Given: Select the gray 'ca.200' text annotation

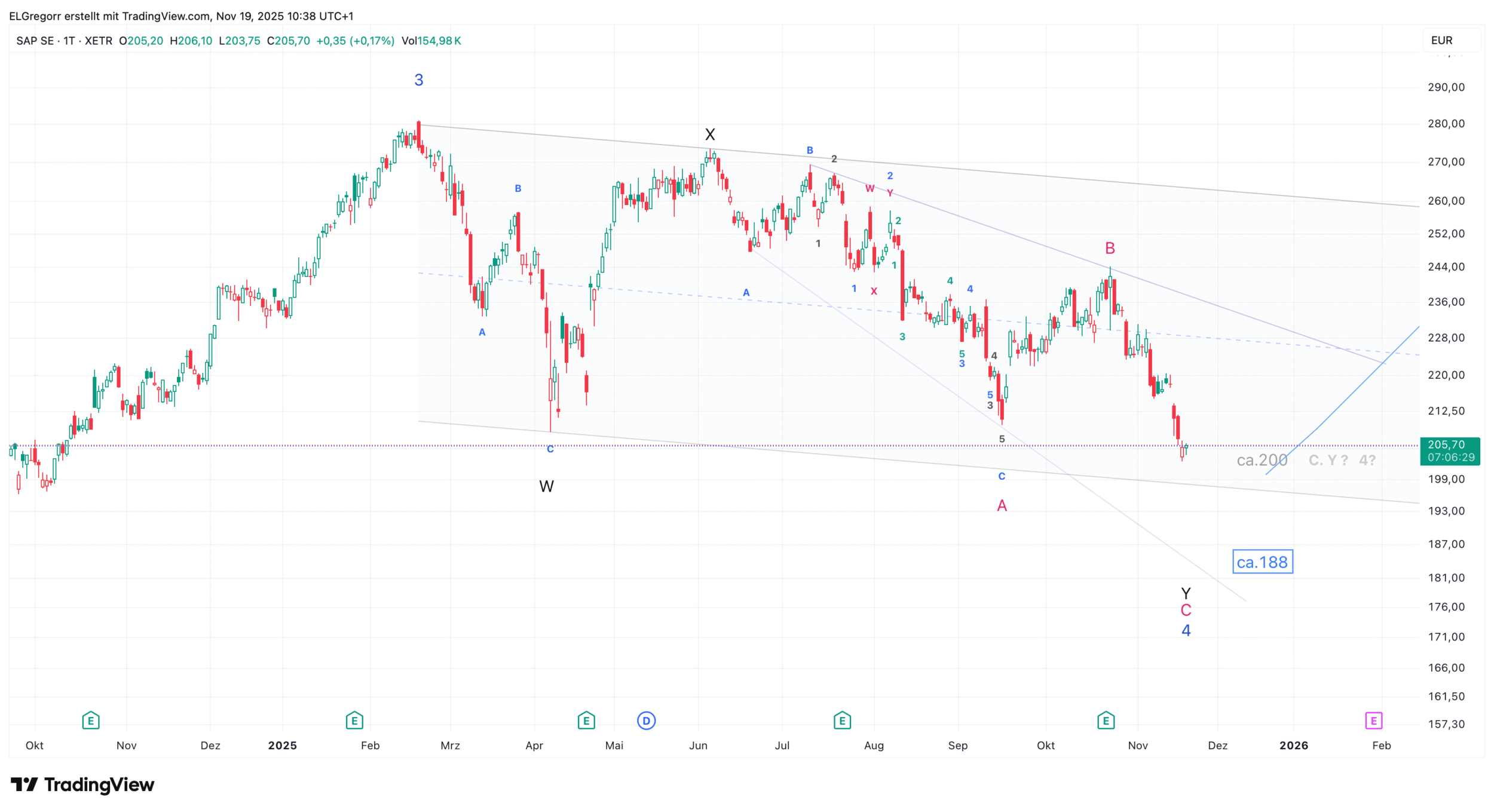Looking at the screenshot, I should (1262, 460).
